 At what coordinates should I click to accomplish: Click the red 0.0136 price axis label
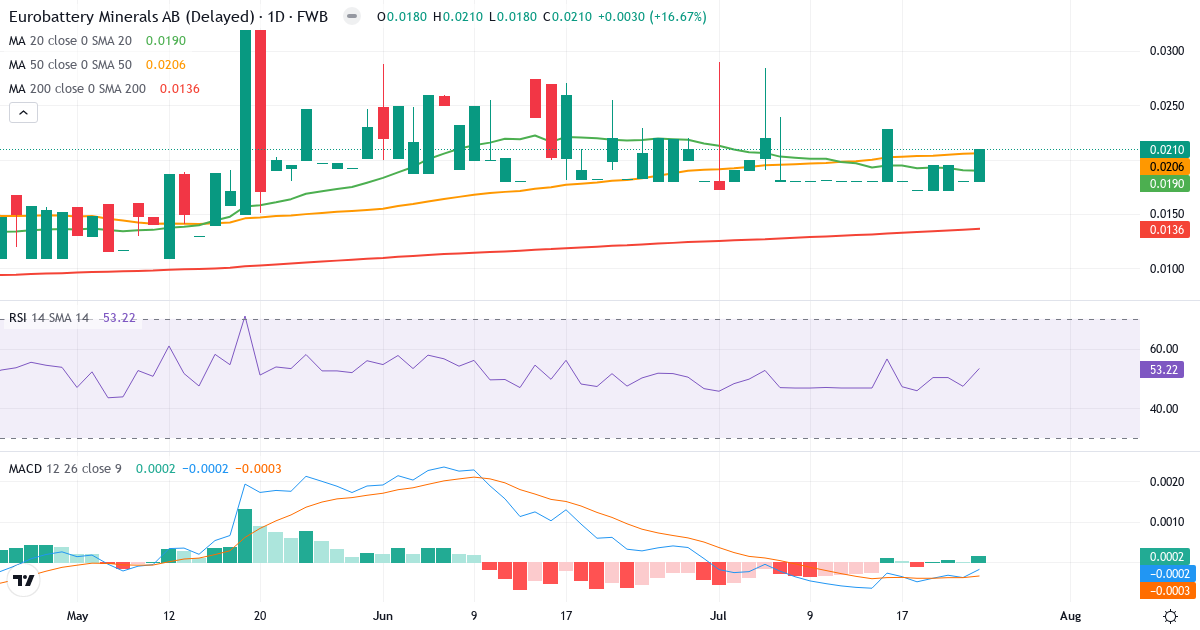point(1166,230)
